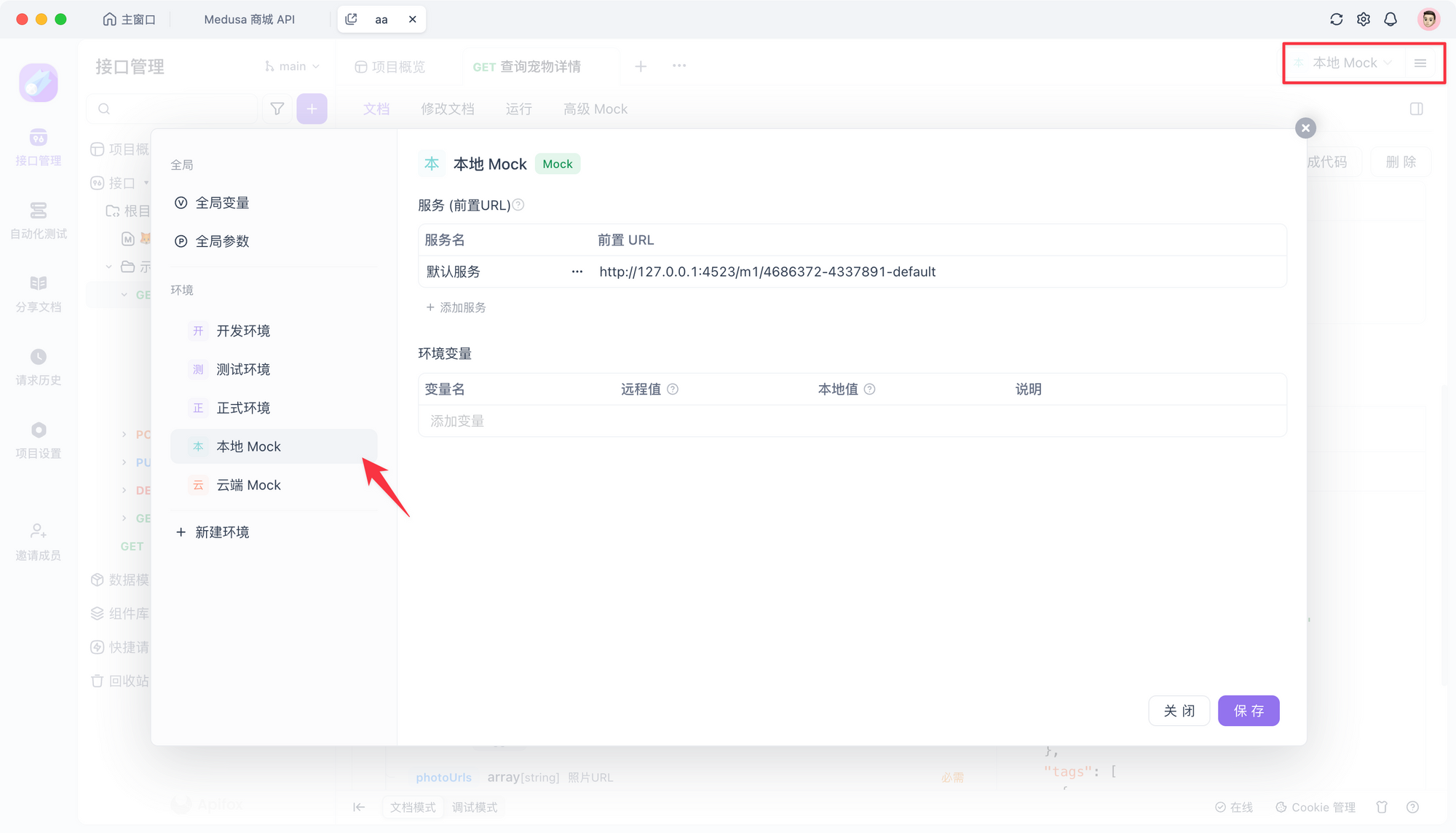Click the project logo icon
The image size is (1456, 833).
coord(39,82)
